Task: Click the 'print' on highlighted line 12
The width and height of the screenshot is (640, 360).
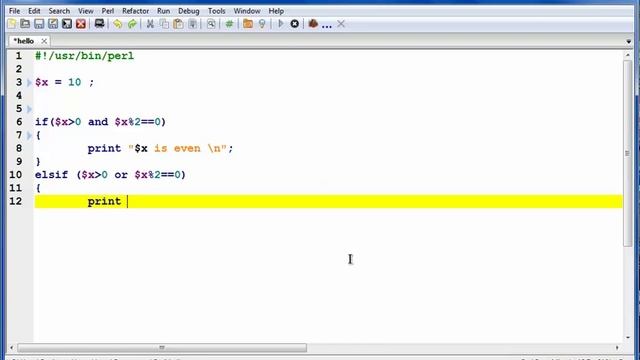Action: pyautogui.click(x=104, y=201)
